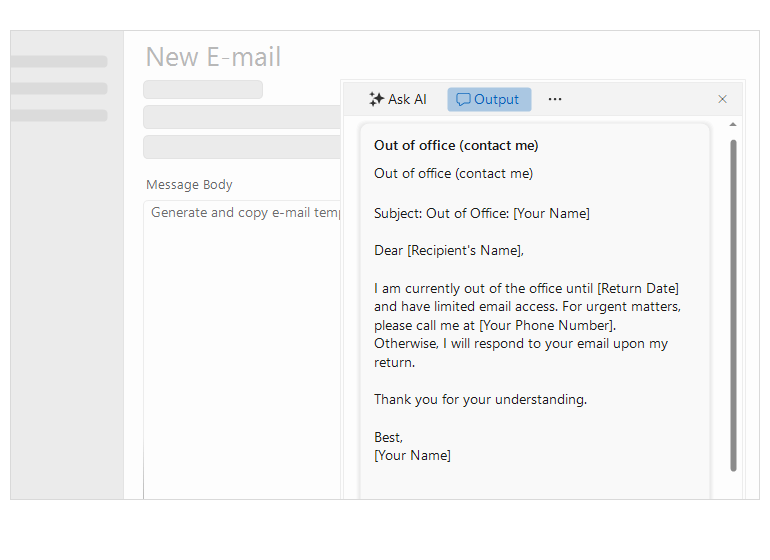
Task: Click the Ask AI sparkle icon
Action: pos(376,99)
